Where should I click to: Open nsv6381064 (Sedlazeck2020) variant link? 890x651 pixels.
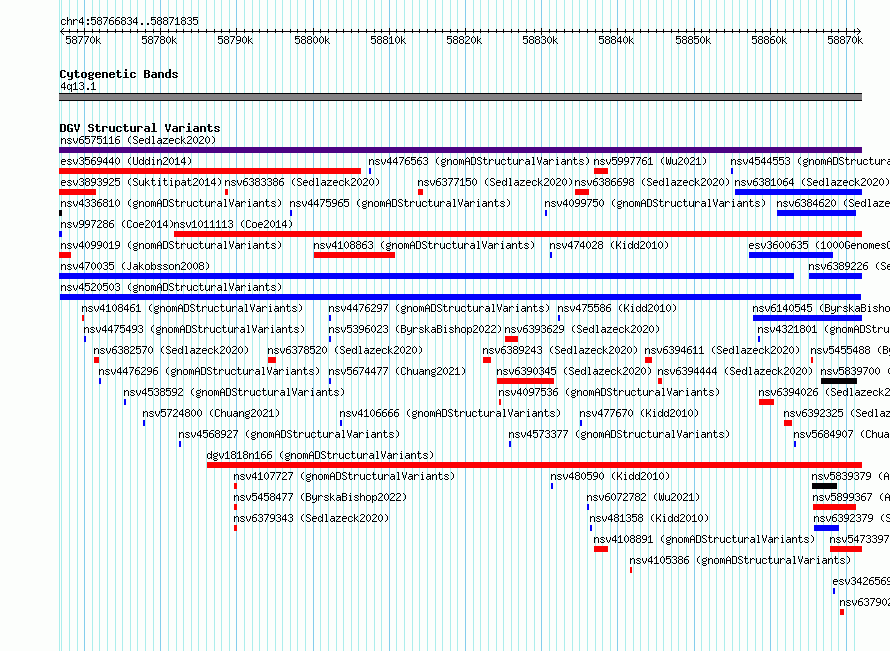812,182
